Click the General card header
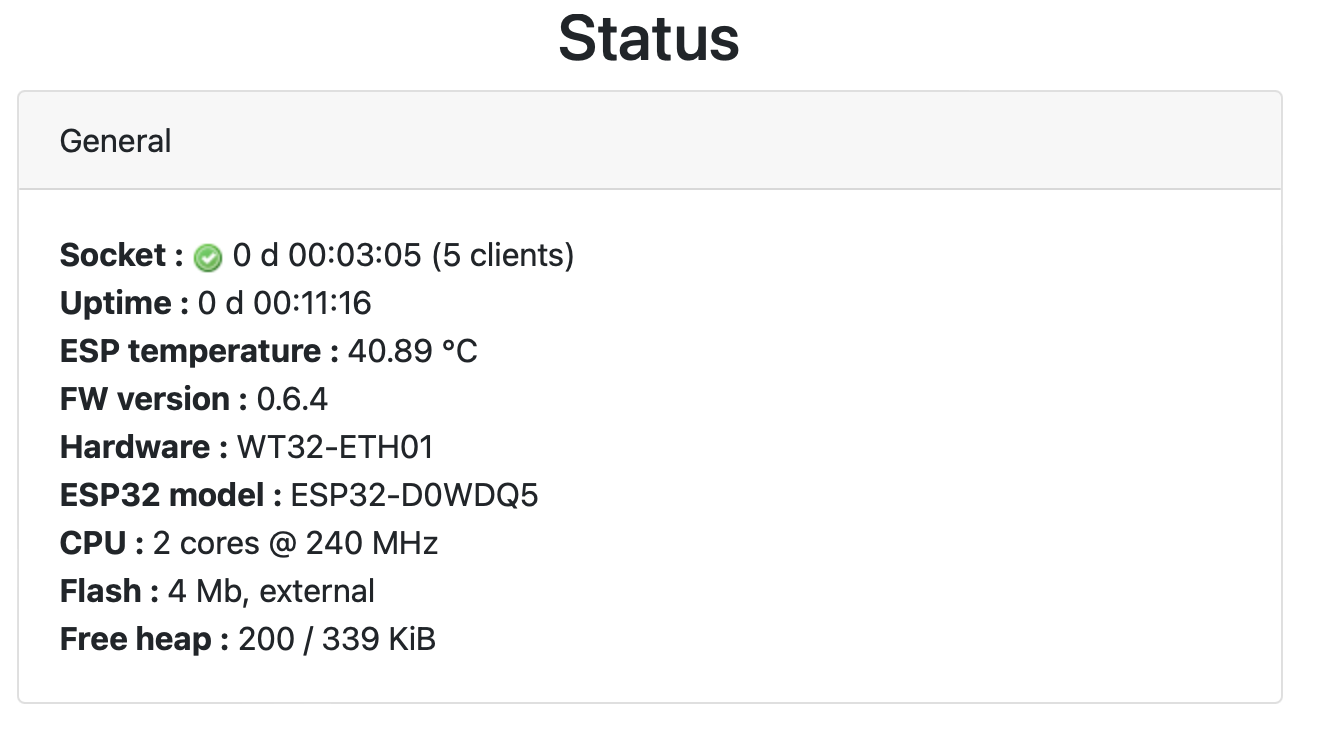1318x738 pixels. point(115,141)
